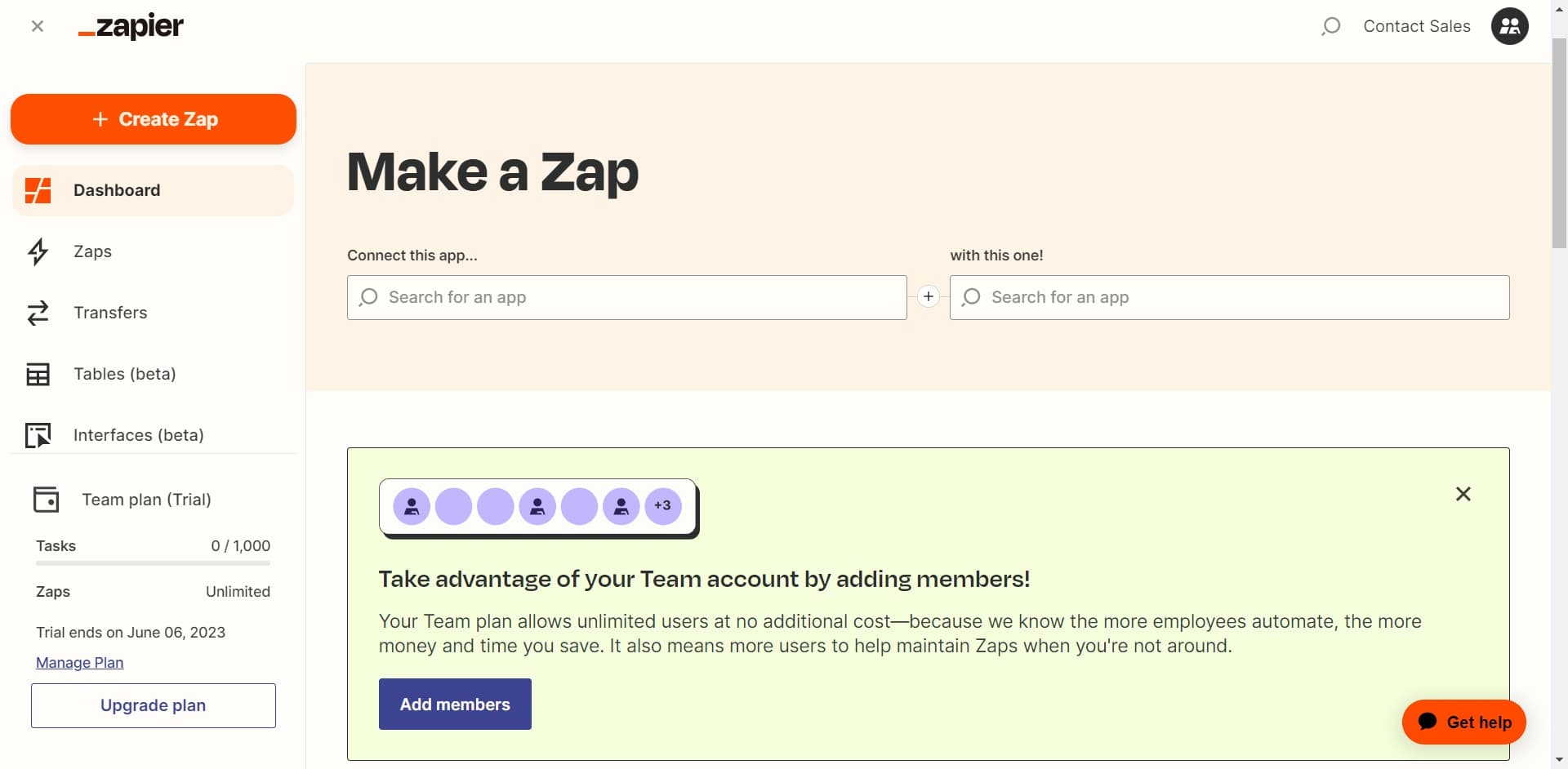Click the Create Zap button
This screenshot has width=1568, height=769.
tap(153, 119)
